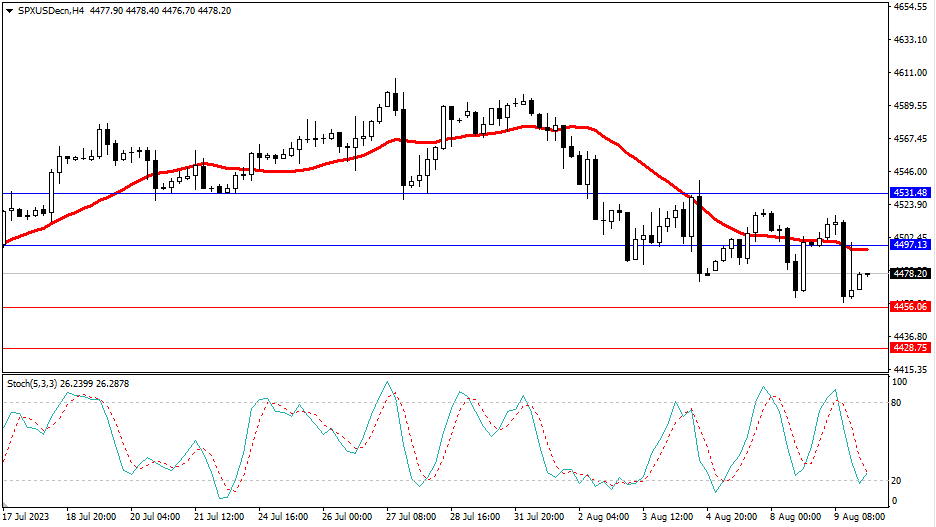Click the 4611.00 price scale value
Image resolution: width=936 pixels, height=527 pixels.
[910, 73]
